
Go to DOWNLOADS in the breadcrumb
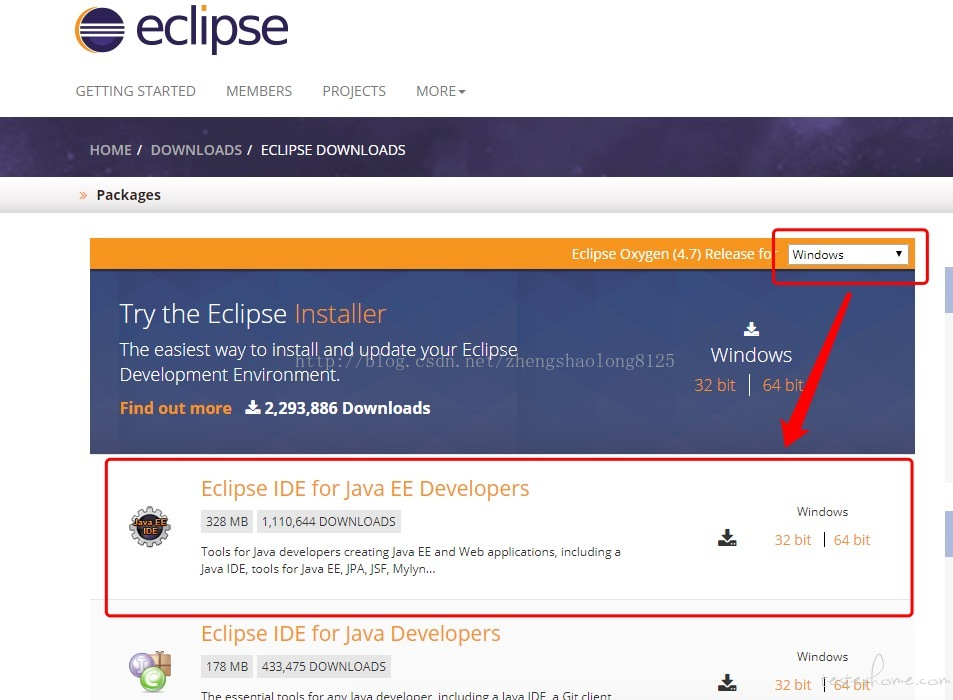(x=196, y=150)
